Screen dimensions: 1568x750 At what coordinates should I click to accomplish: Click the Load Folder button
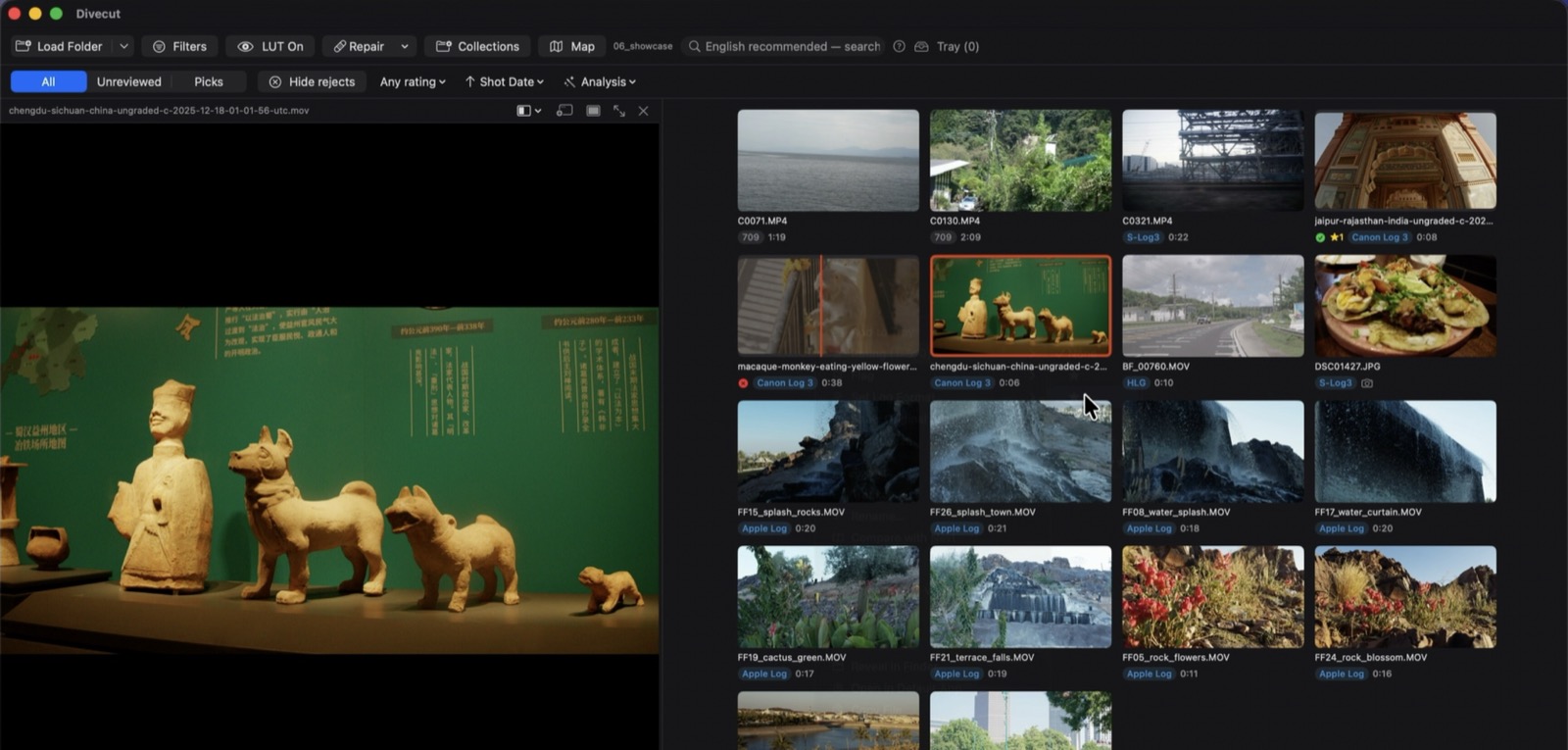(61, 46)
